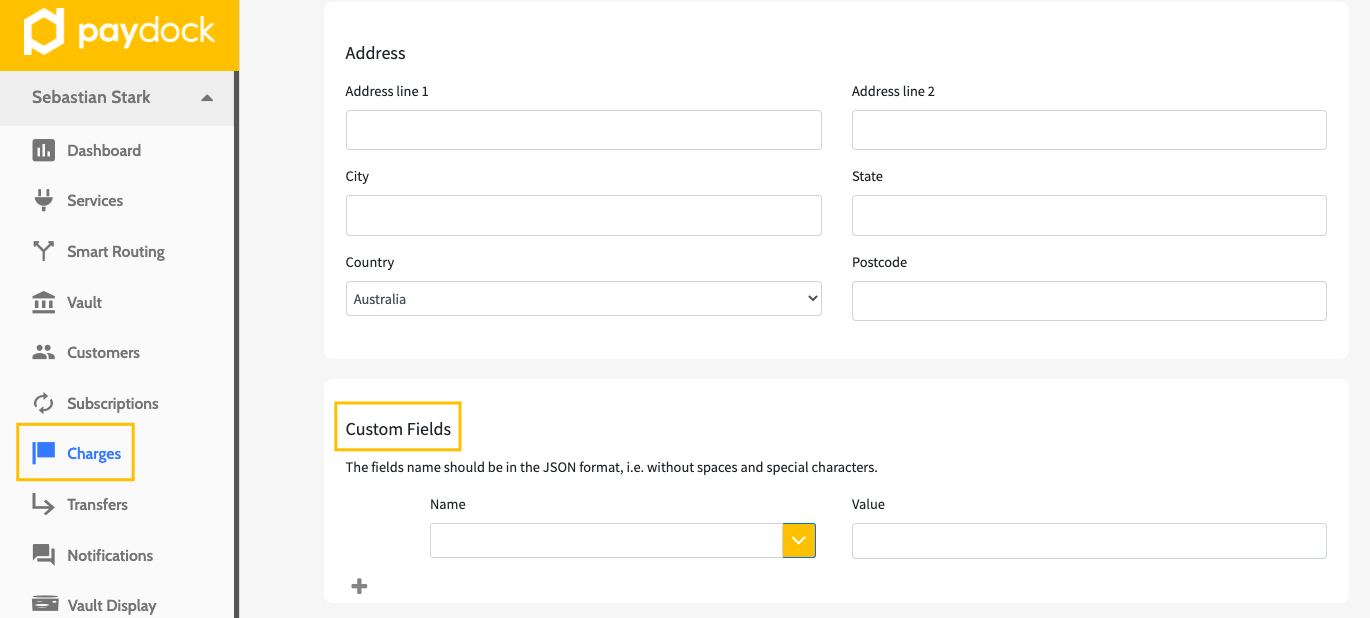Click the Paydock logo
Screen dimensions: 1370x618
[119, 34]
